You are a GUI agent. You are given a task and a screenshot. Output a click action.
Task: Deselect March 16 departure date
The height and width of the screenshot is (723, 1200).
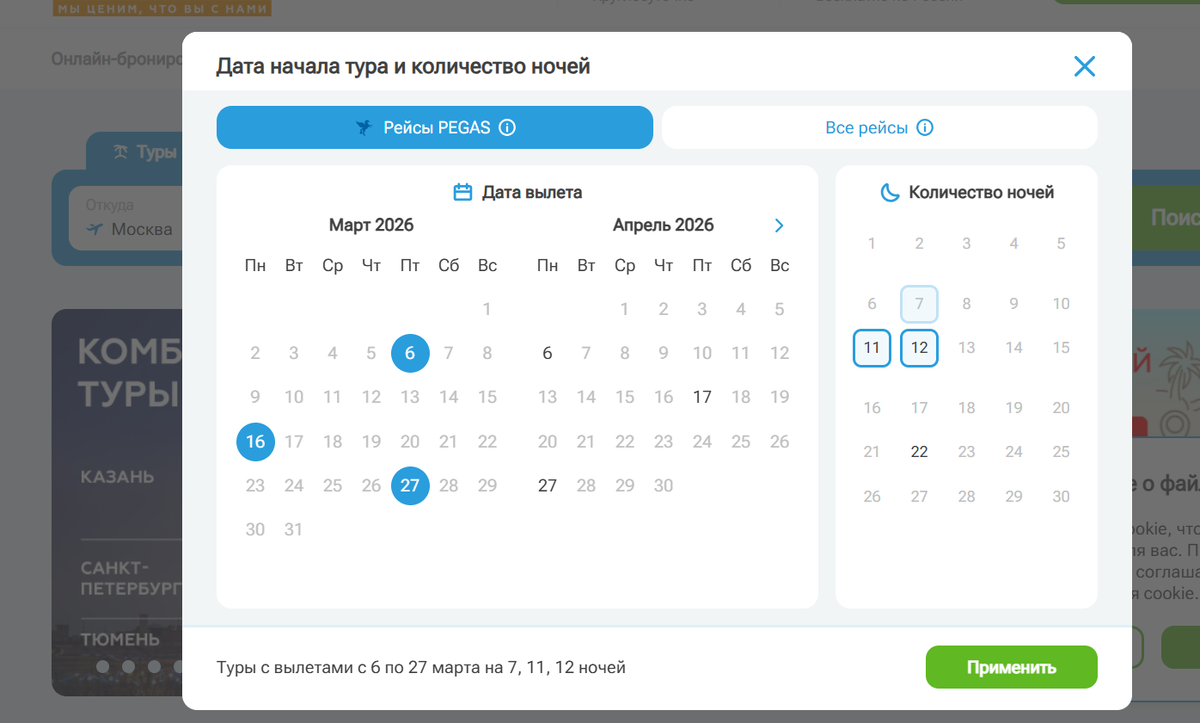255,441
